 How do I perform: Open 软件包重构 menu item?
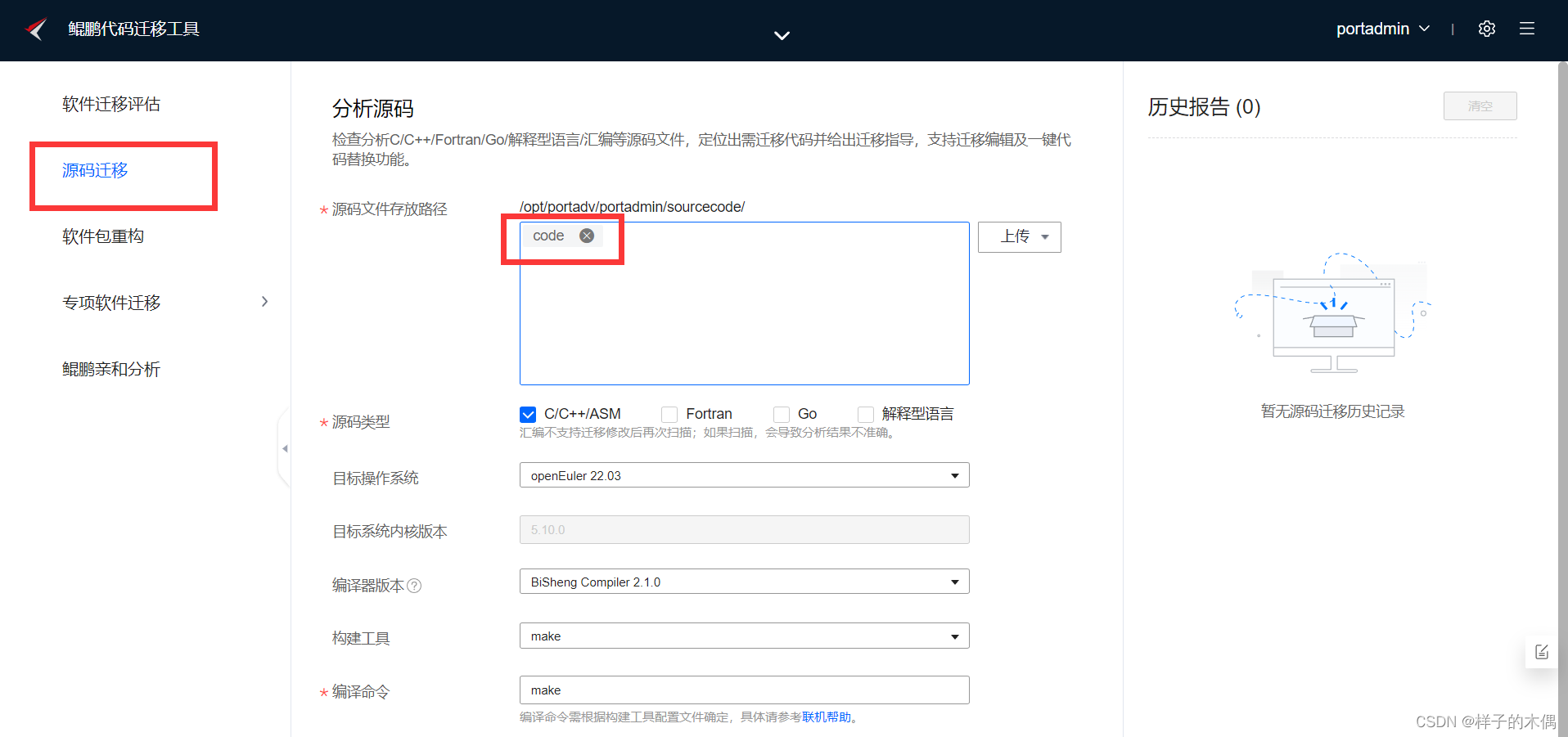(103, 236)
